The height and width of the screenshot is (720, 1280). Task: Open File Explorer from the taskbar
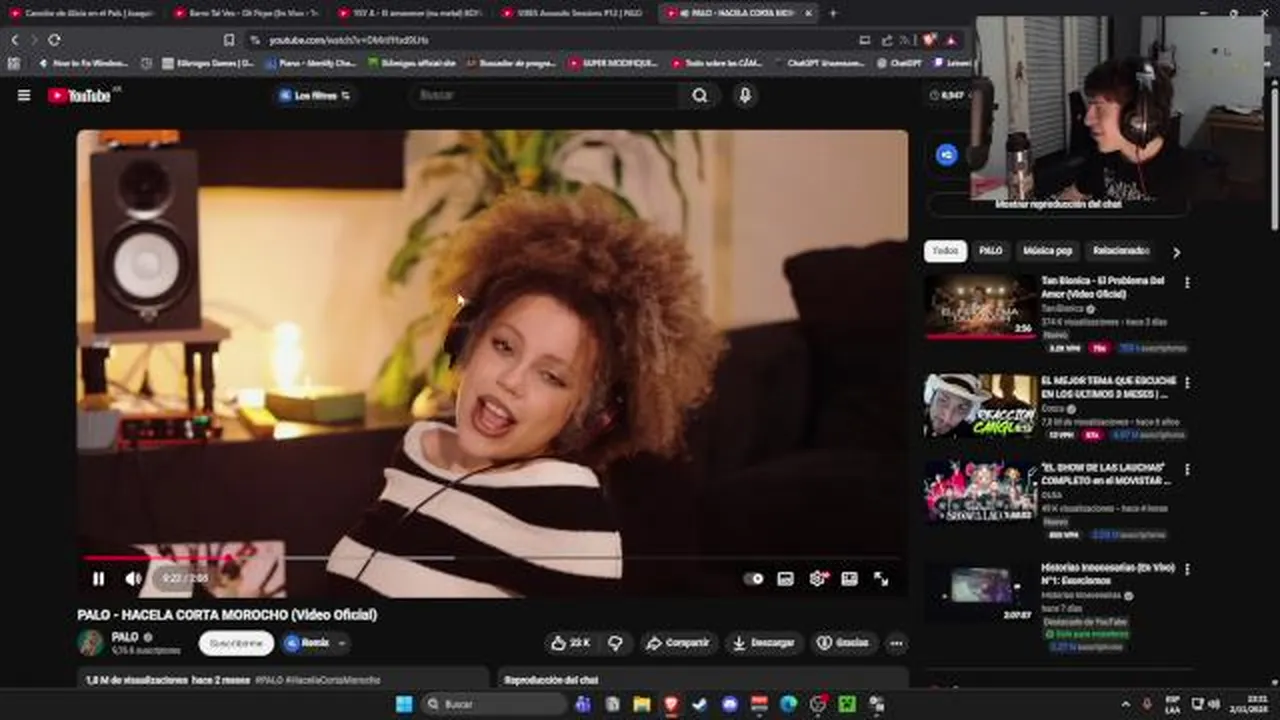(642, 704)
